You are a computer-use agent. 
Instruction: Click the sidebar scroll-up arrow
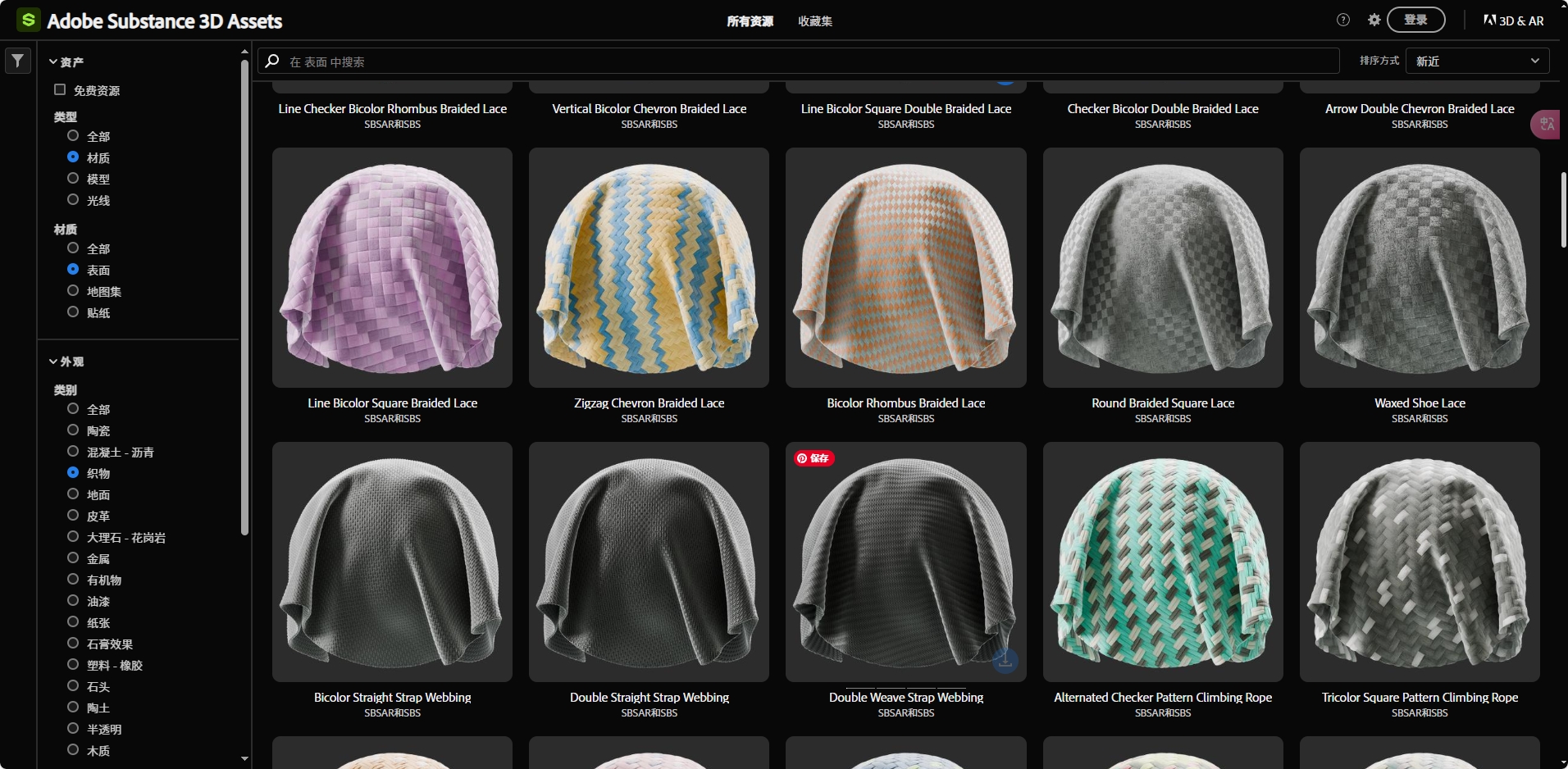pyautogui.click(x=244, y=52)
